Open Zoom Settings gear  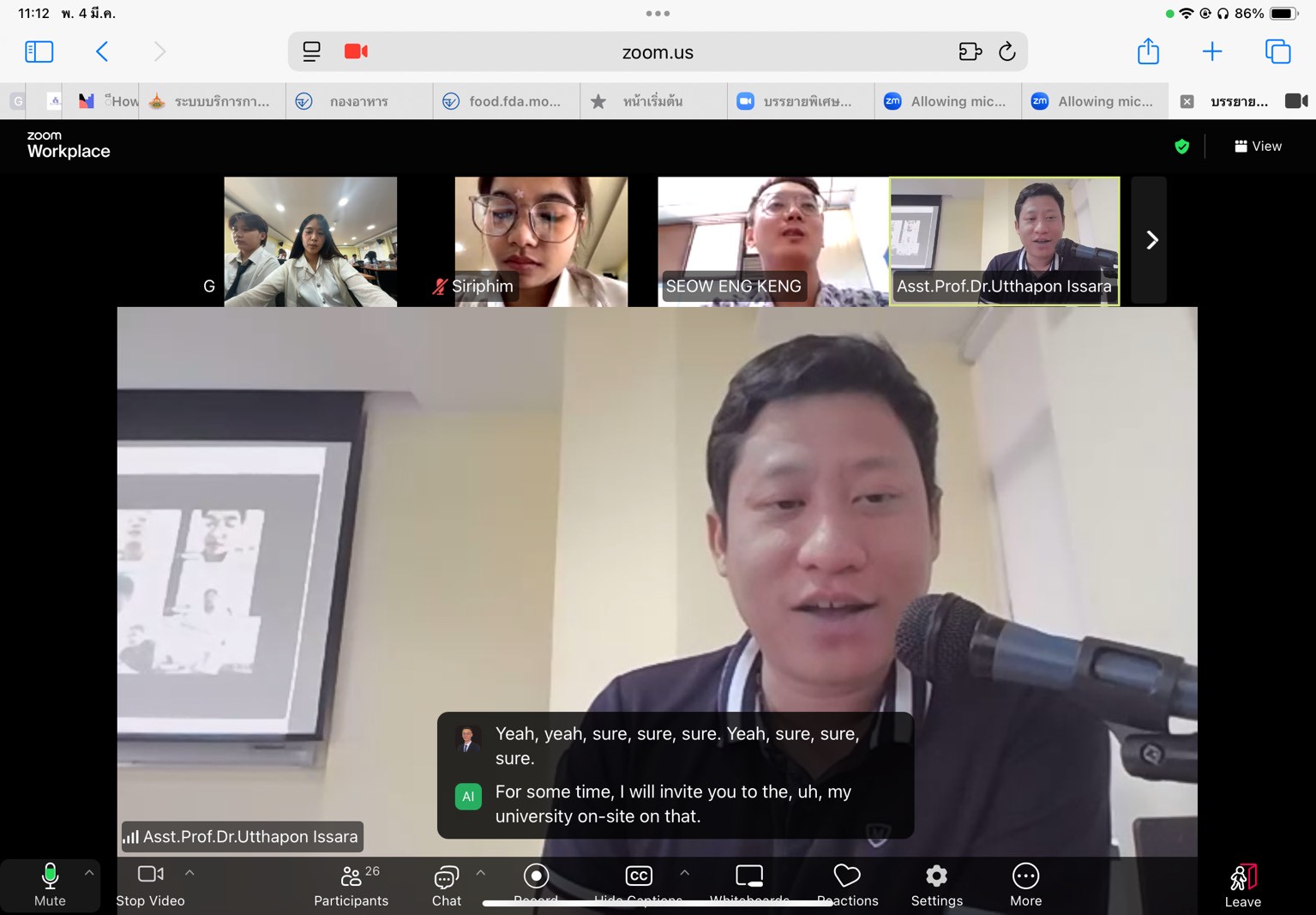[x=936, y=884]
